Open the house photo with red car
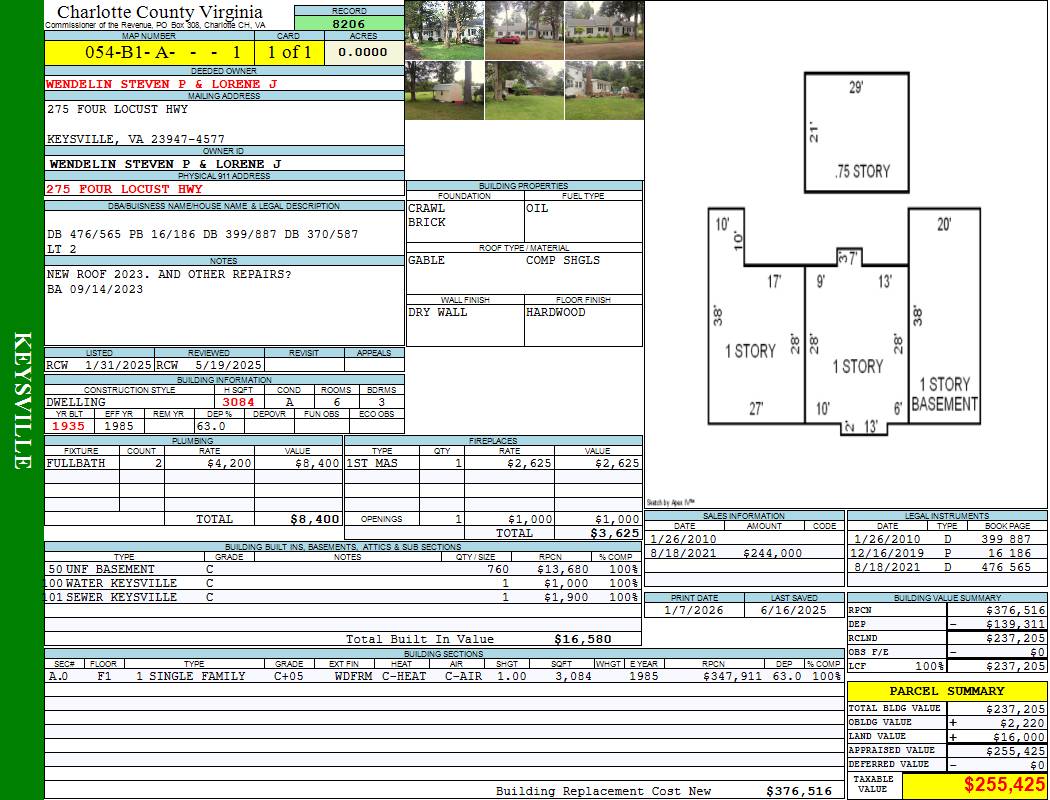This screenshot has width=1050, height=800. [x=524, y=30]
